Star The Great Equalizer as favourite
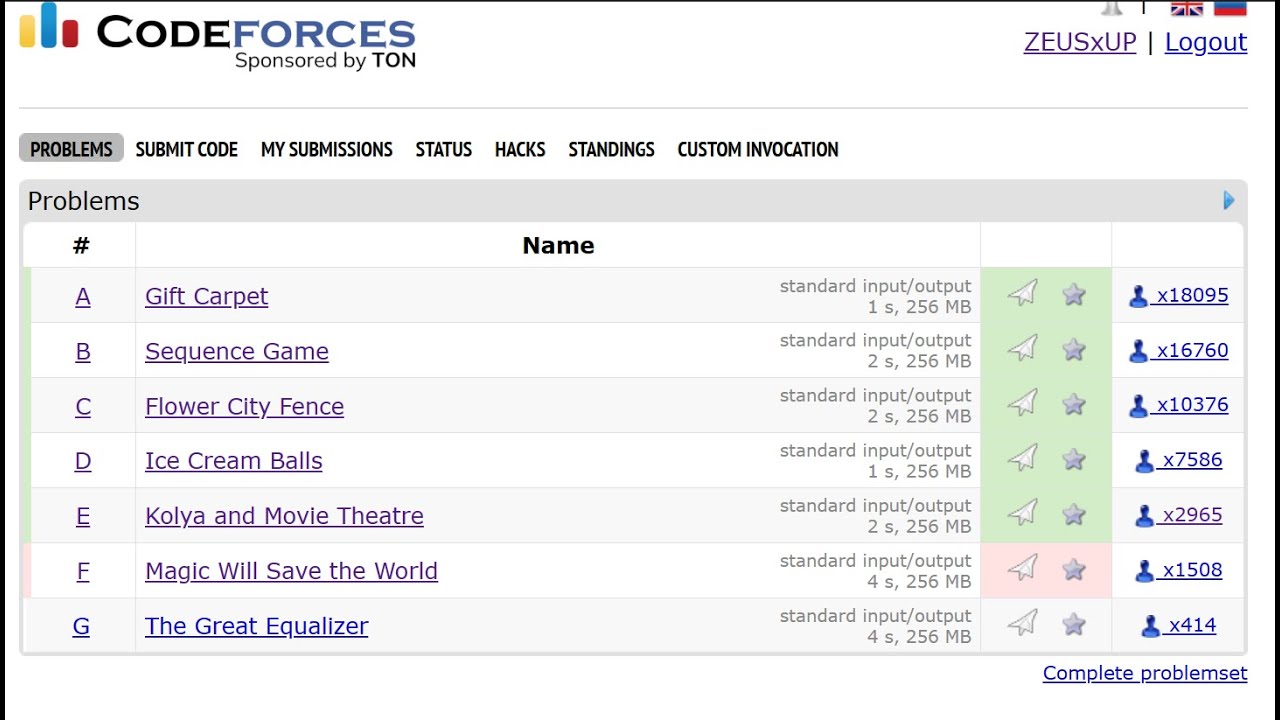The image size is (1280, 720). [1074, 624]
